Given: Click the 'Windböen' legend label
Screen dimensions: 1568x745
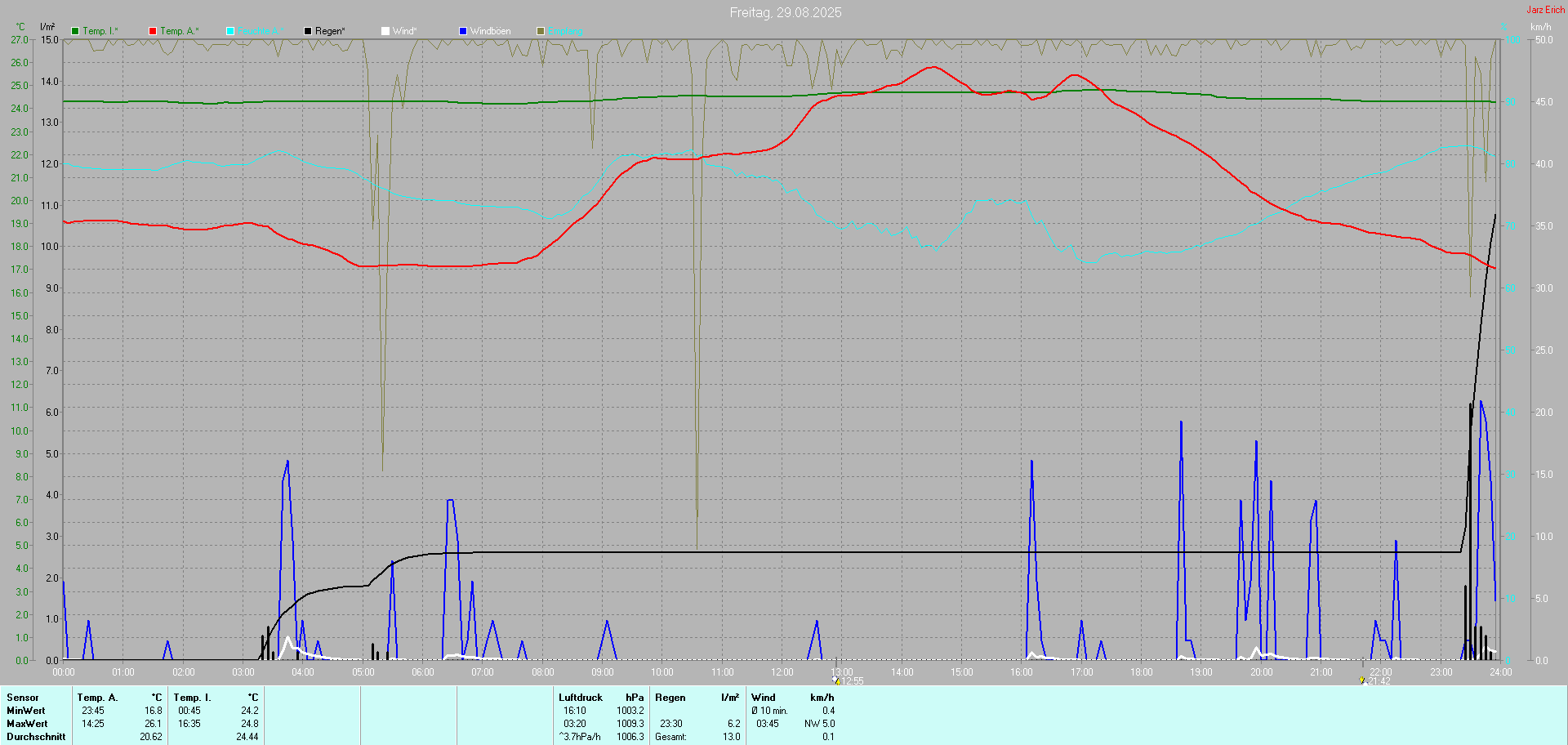Looking at the screenshot, I should tap(490, 31).
